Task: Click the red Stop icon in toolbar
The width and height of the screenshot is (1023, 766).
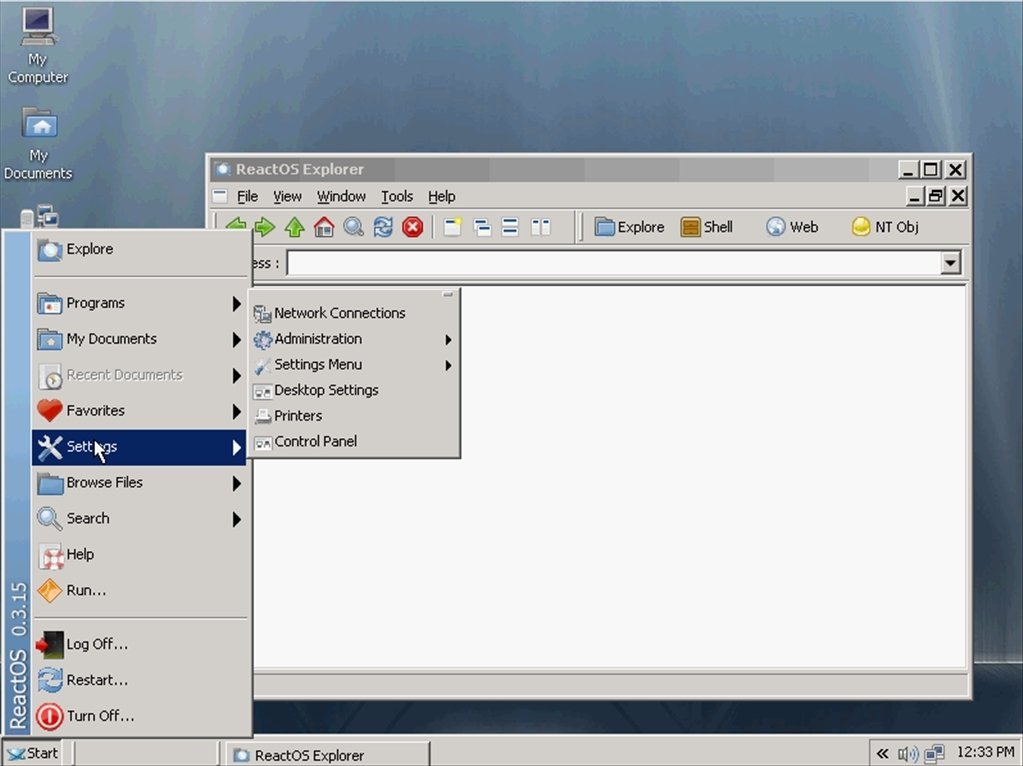Action: point(412,227)
